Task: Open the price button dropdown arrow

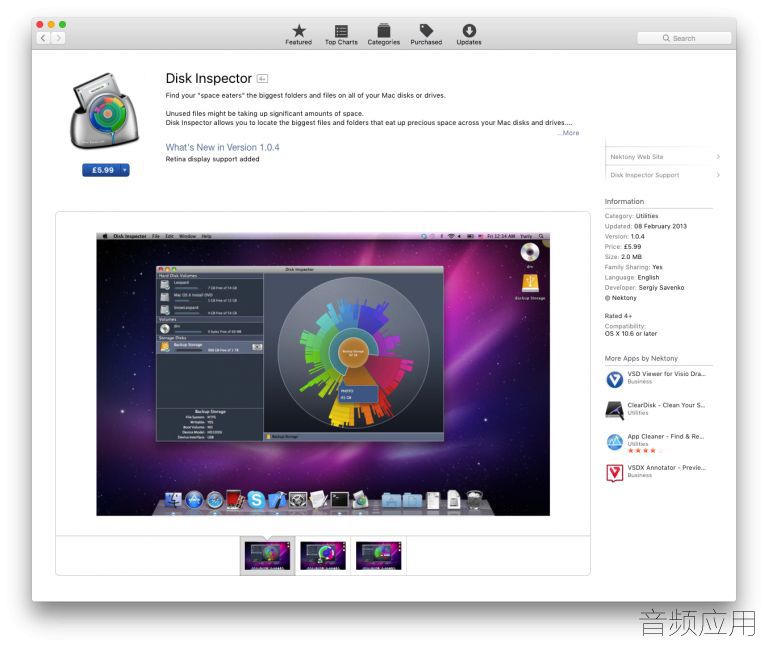Action: coord(125,170)
